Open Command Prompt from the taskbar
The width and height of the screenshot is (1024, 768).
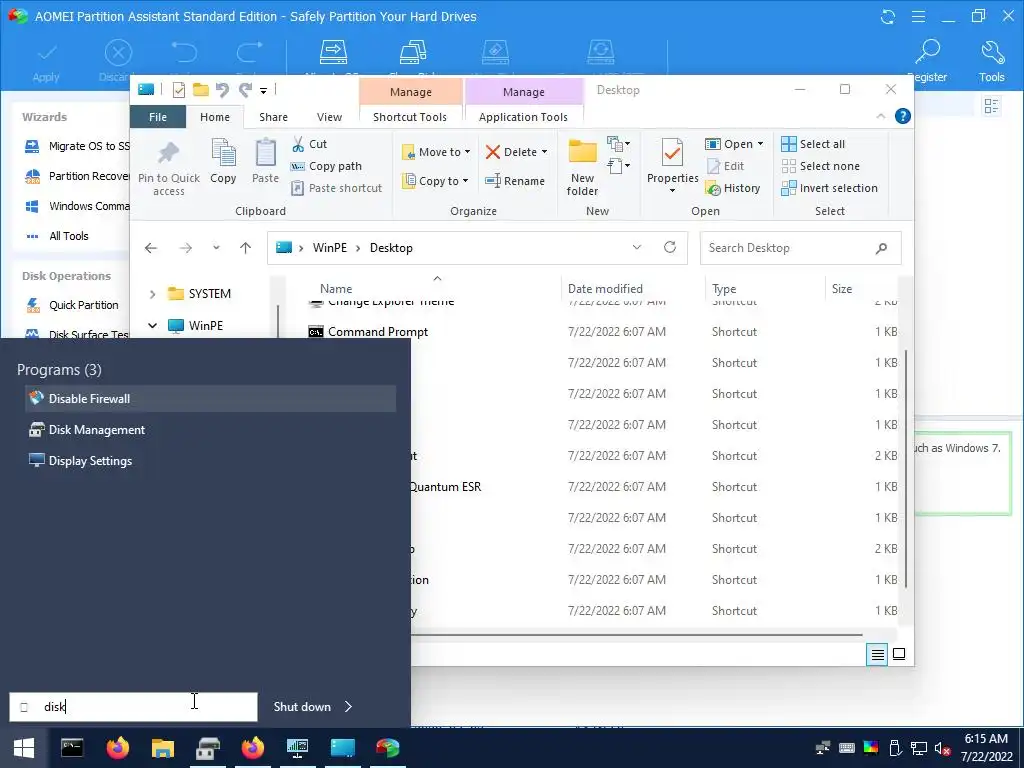(x=72, y=748)
